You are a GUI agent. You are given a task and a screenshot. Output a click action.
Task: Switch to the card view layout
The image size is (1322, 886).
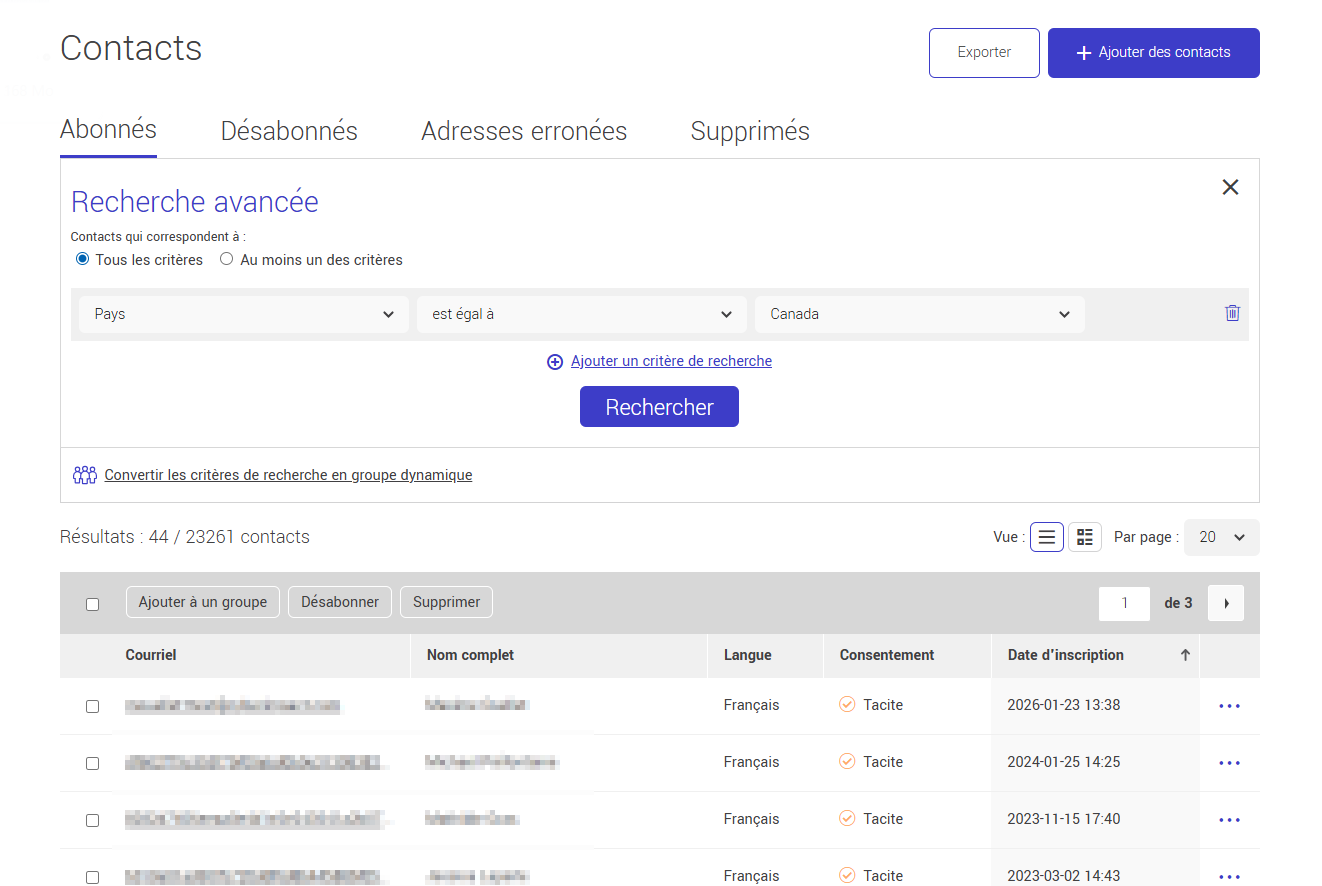[1085, 537]
